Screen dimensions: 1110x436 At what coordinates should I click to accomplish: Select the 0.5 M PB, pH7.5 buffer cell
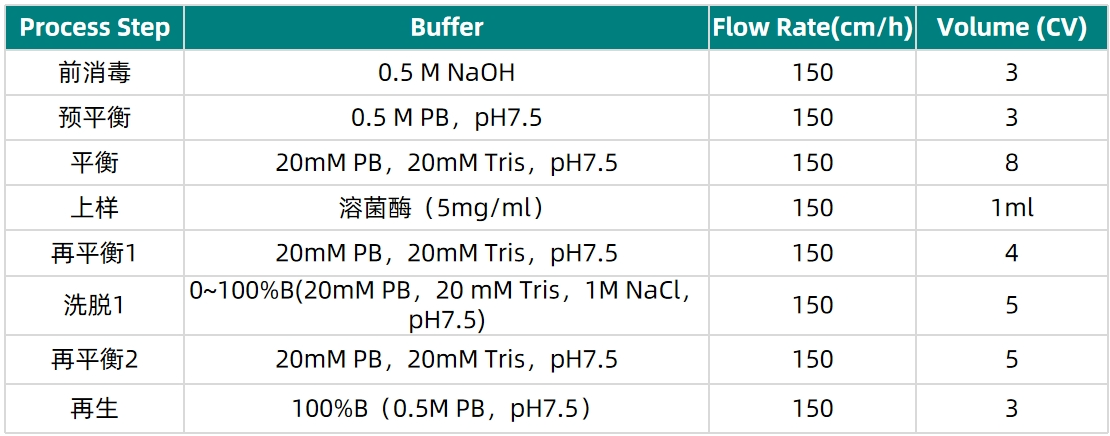click(447, 118)
